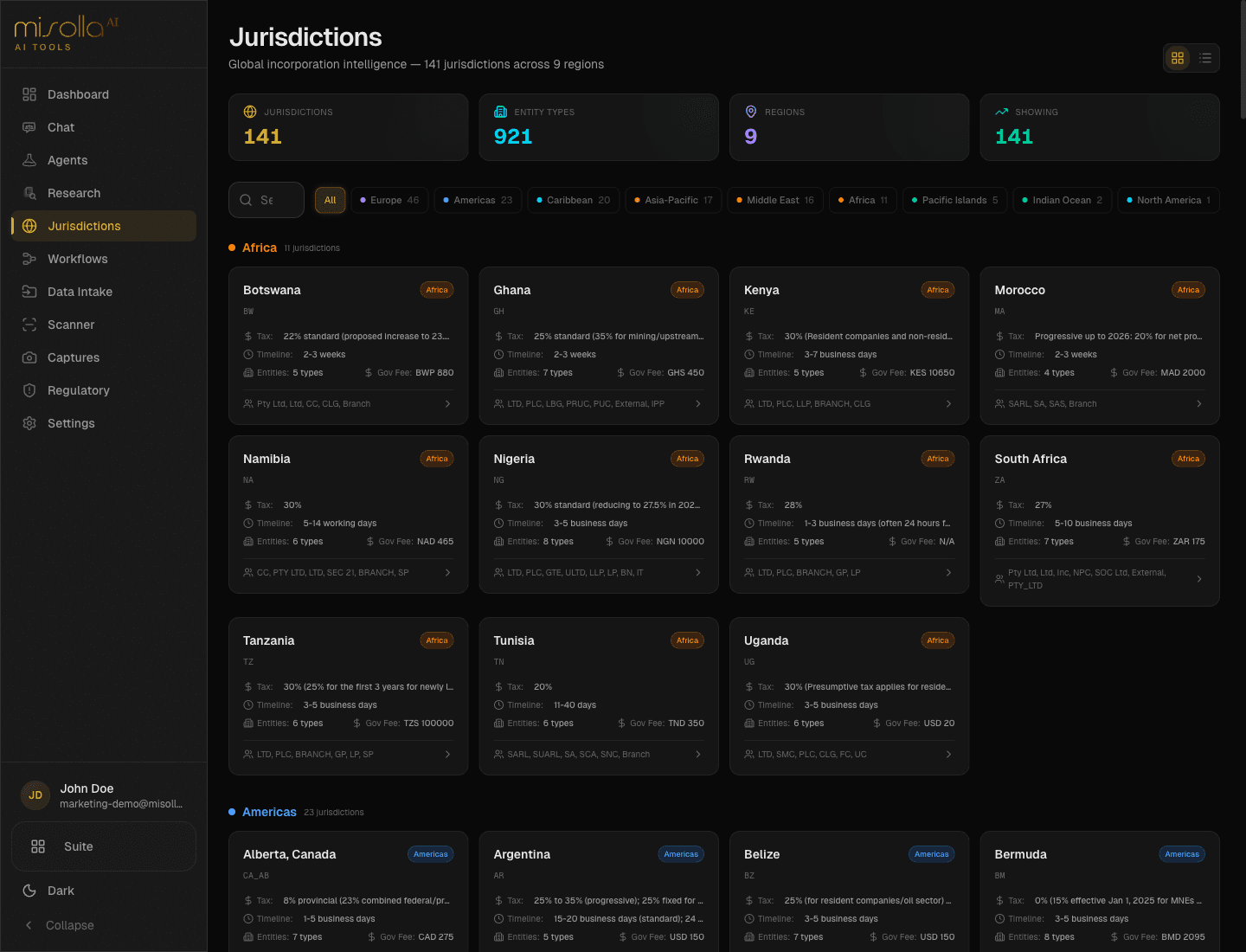Filter by Indian Ocean region
This screenshot has width=1246, height=952.
tap(1062, 200)
